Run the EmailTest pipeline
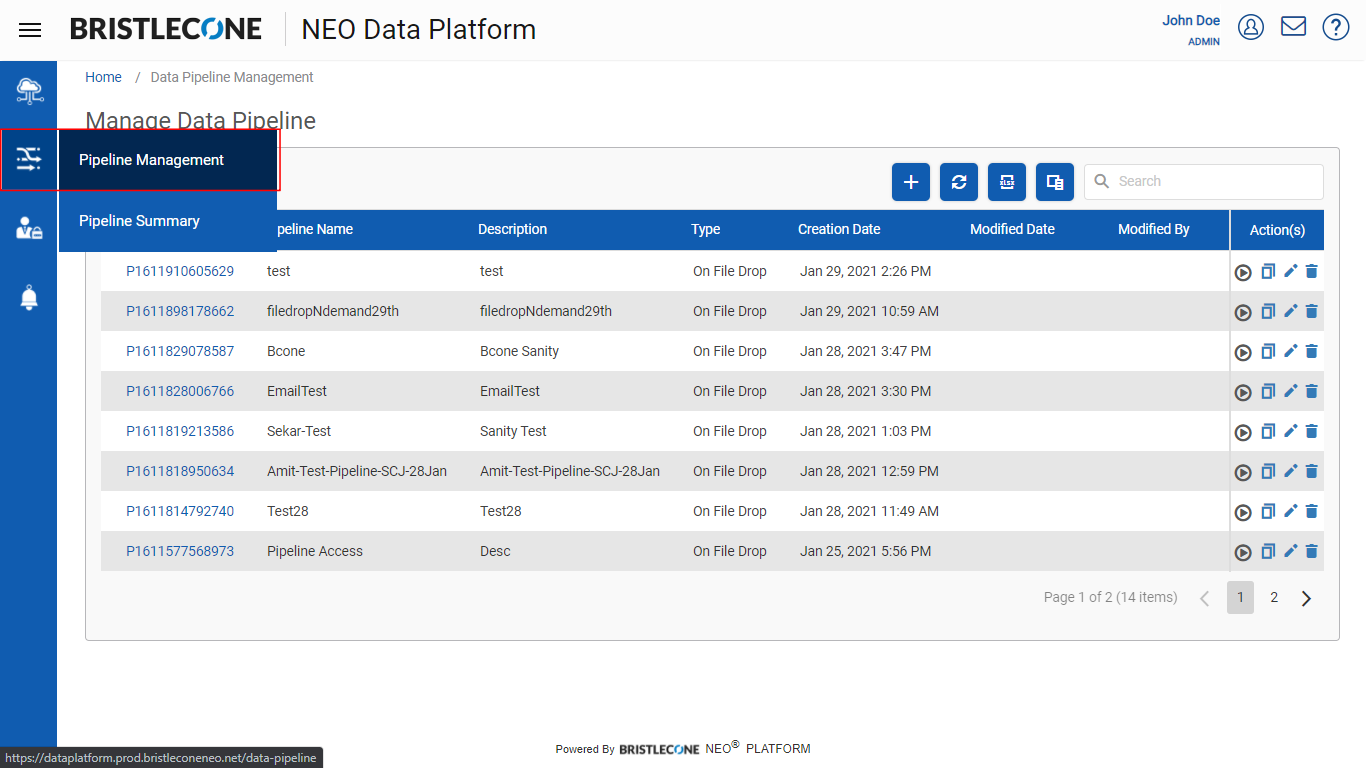This screenshot has height=768, width=1366. coord(1243,392)
